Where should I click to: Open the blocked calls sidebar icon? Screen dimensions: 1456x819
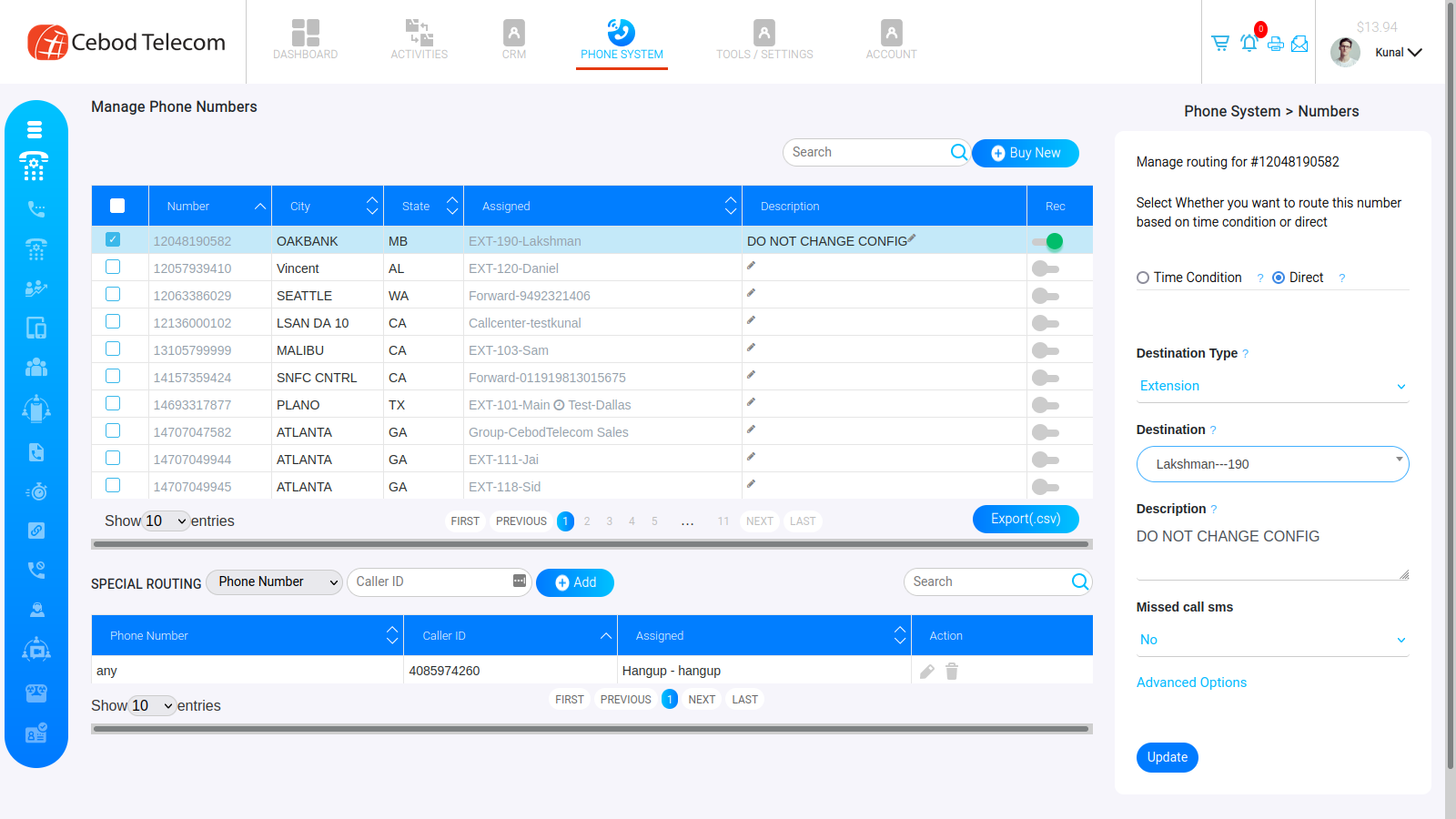pos(35,570)
